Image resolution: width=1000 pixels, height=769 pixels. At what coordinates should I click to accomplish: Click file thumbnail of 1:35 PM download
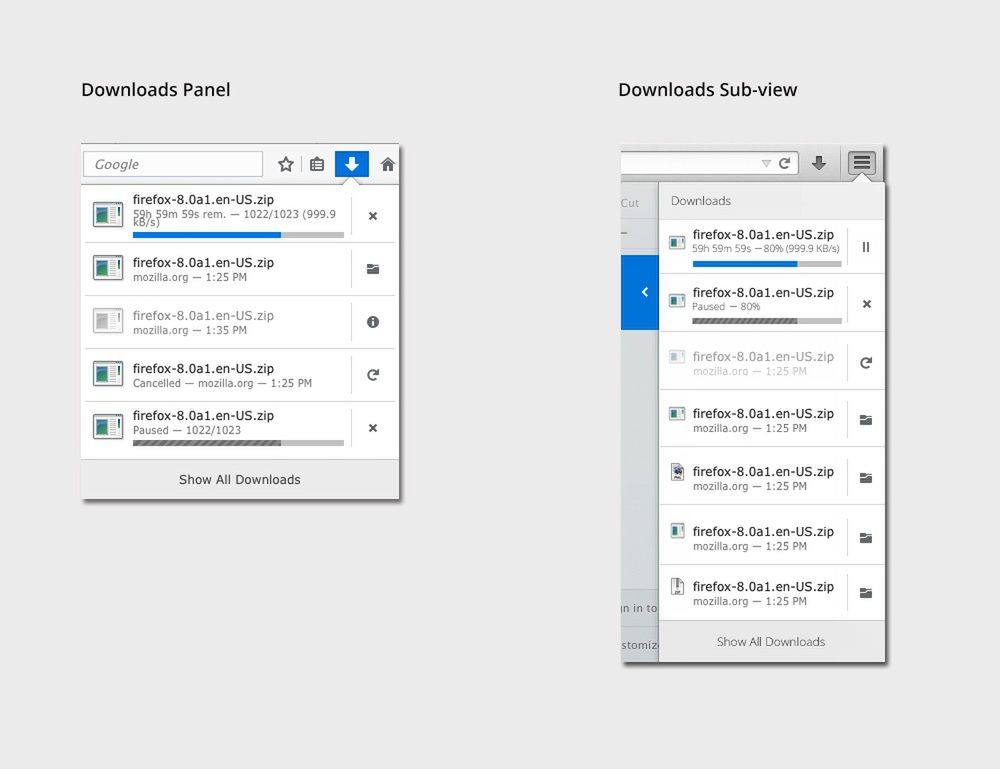[108, 321]
